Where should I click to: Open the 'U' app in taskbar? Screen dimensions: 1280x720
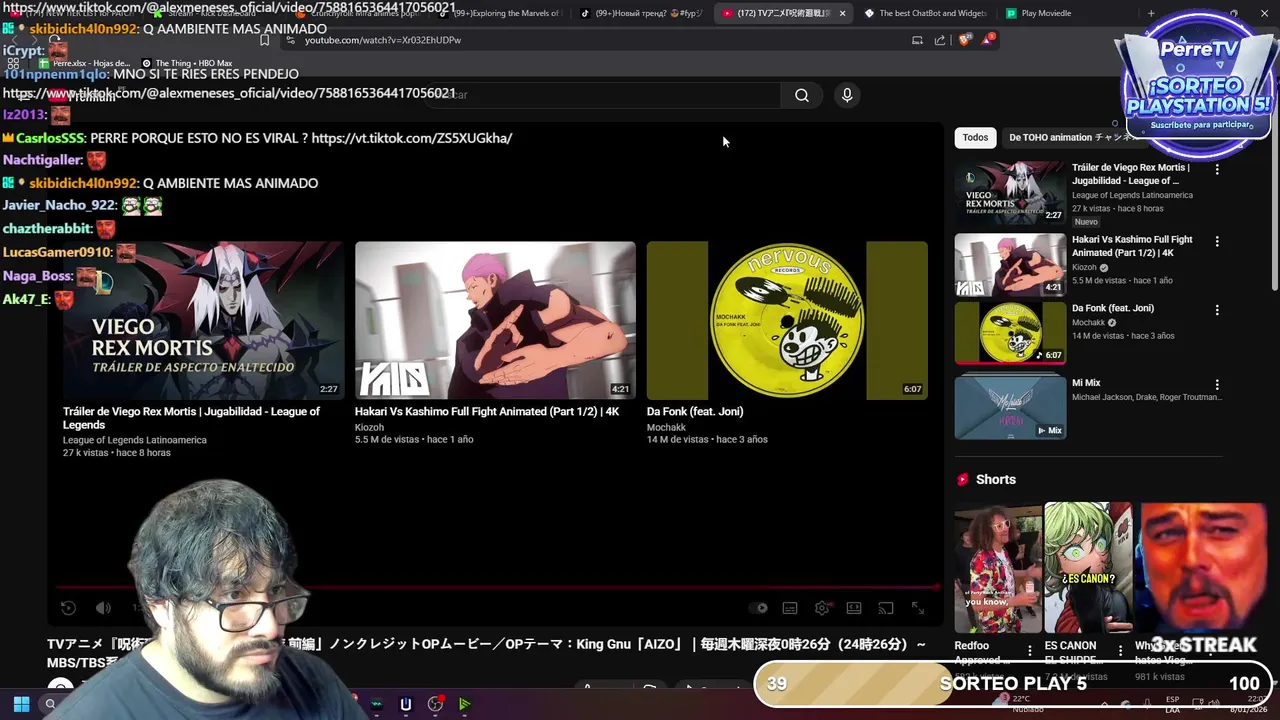coord(405,704)
